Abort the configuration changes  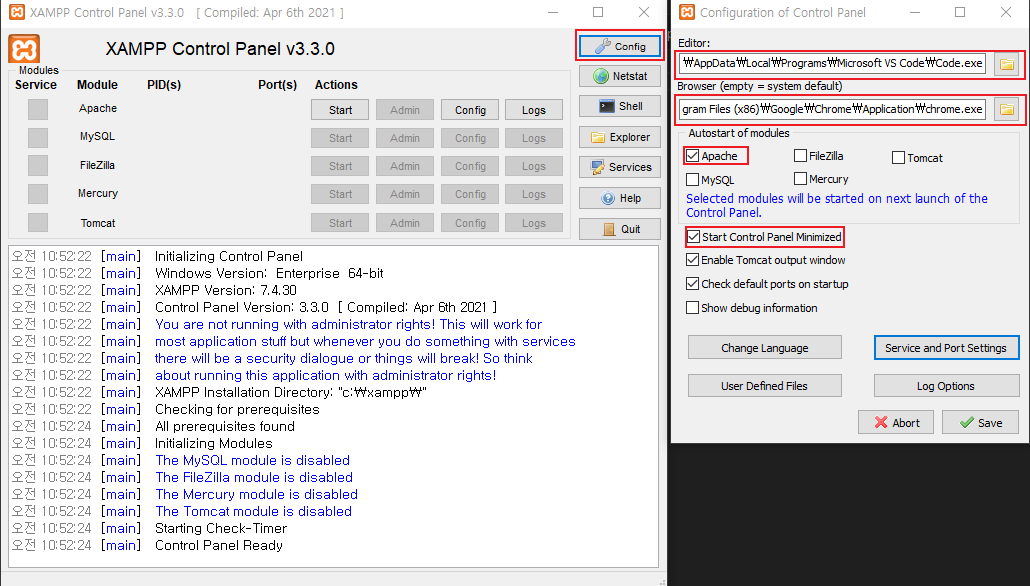(895, 422)
